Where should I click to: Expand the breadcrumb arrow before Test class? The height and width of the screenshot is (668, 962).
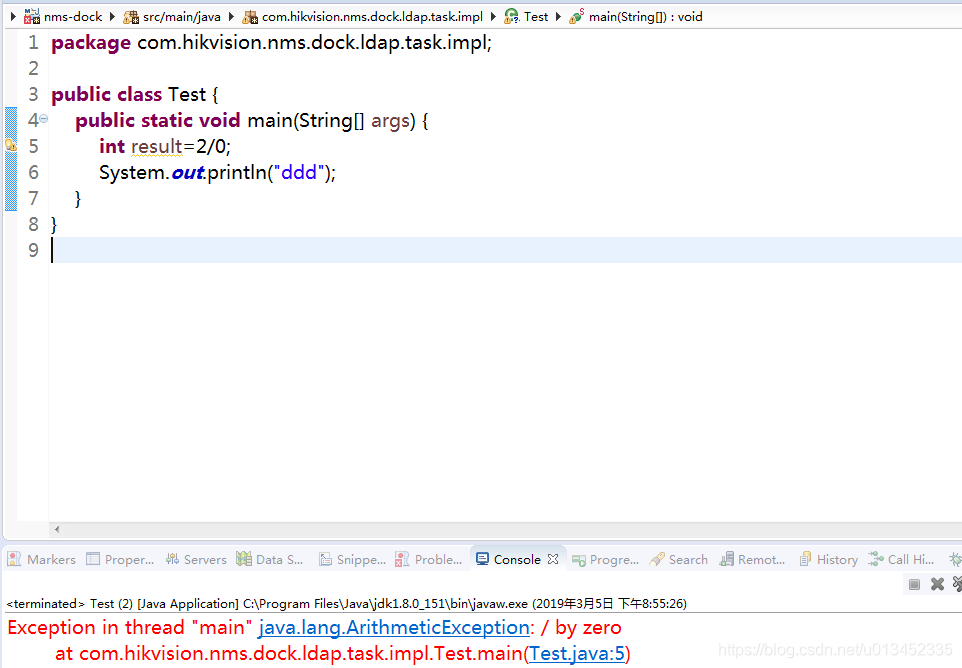pyautogui.click(x=493, y=17)
